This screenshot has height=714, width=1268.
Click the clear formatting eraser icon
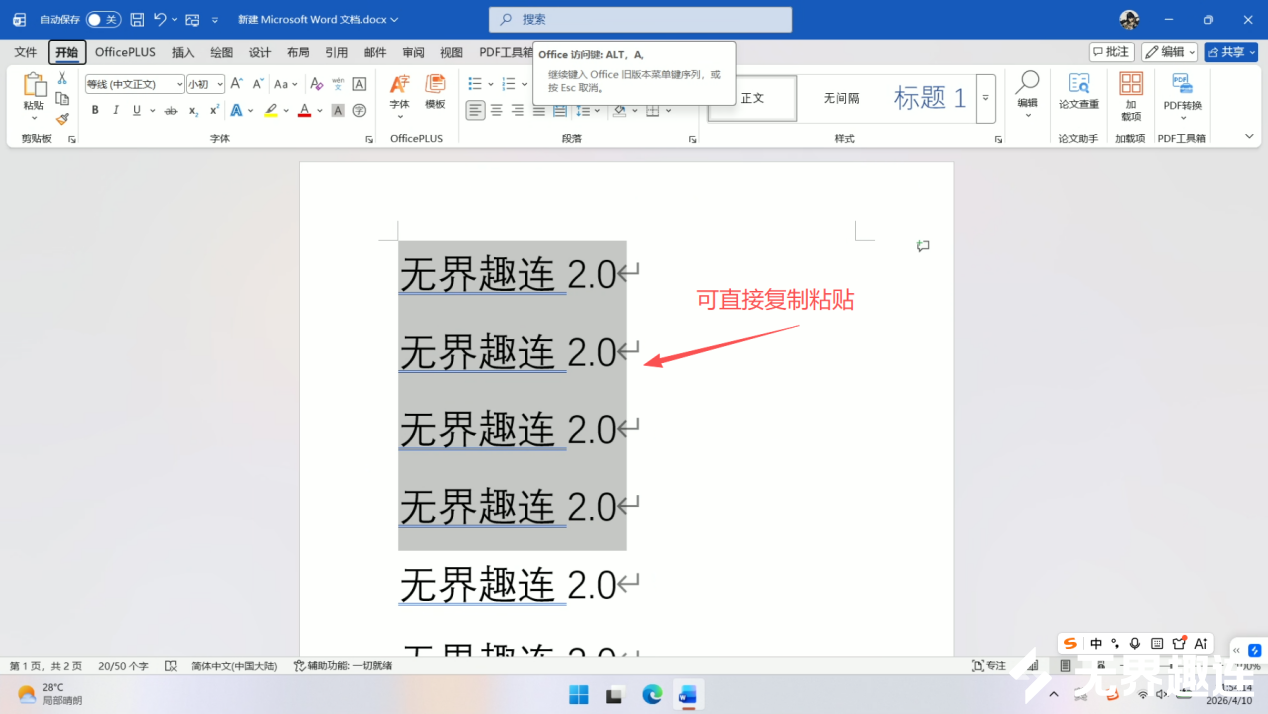(x=316, y=84)
